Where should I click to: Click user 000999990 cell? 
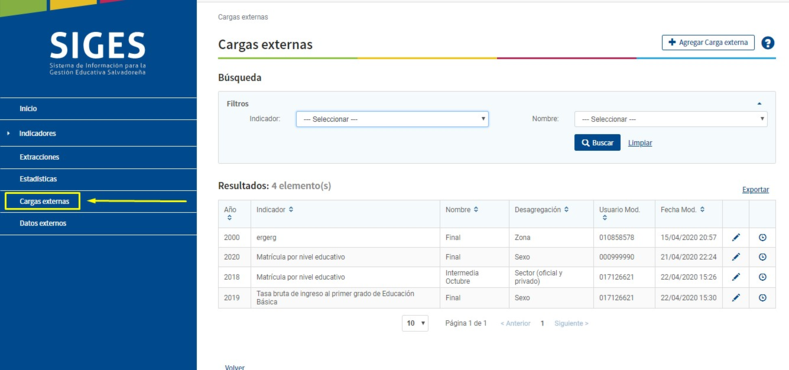624,257
